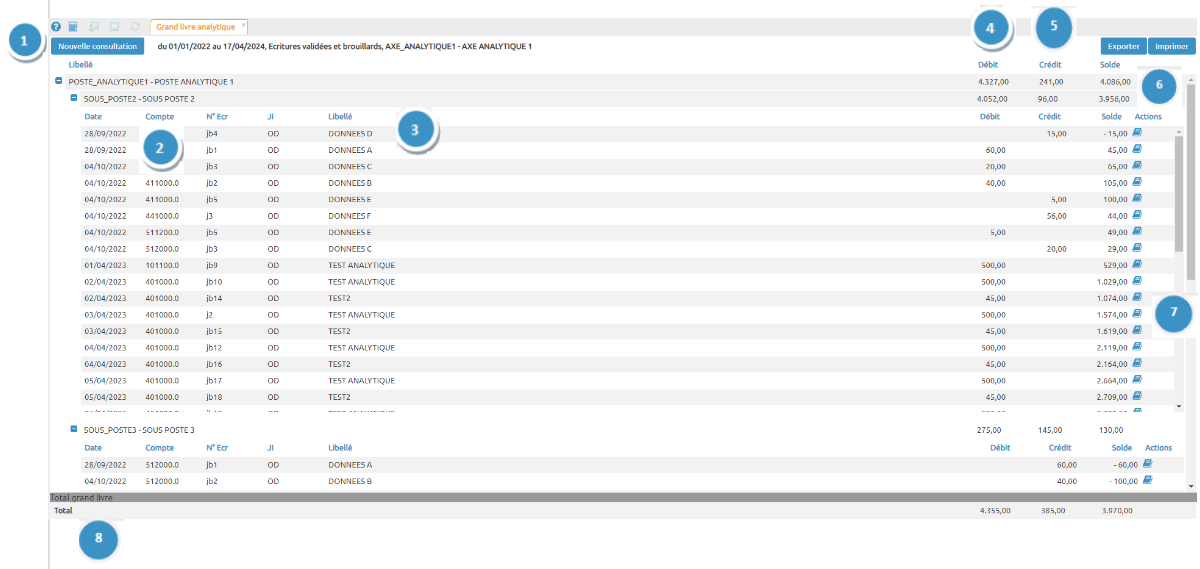Image resolution: width=1200 pixels, height=569 pixels.
Task: Open the action icon for solde -100,00 row
Action: coord(1147,480)
